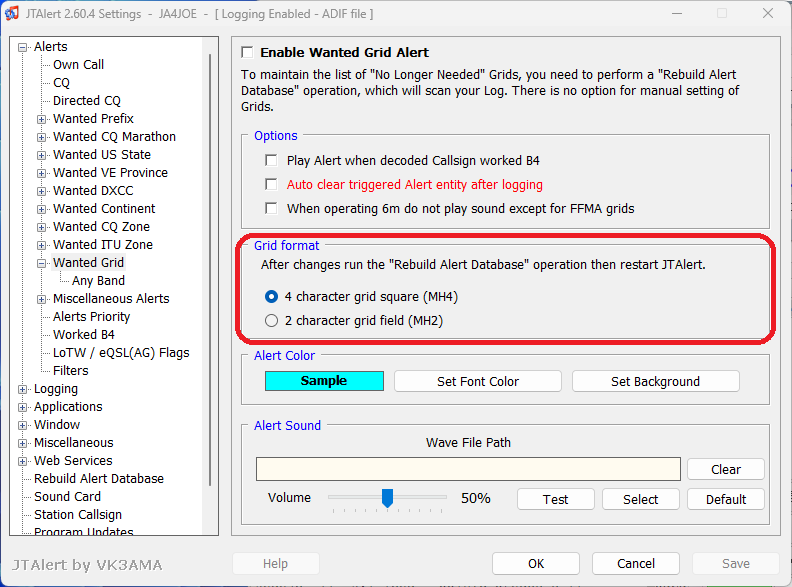Select 4 character grid square (MH4) option
This screenshot has height=587, width=792.
271,297
